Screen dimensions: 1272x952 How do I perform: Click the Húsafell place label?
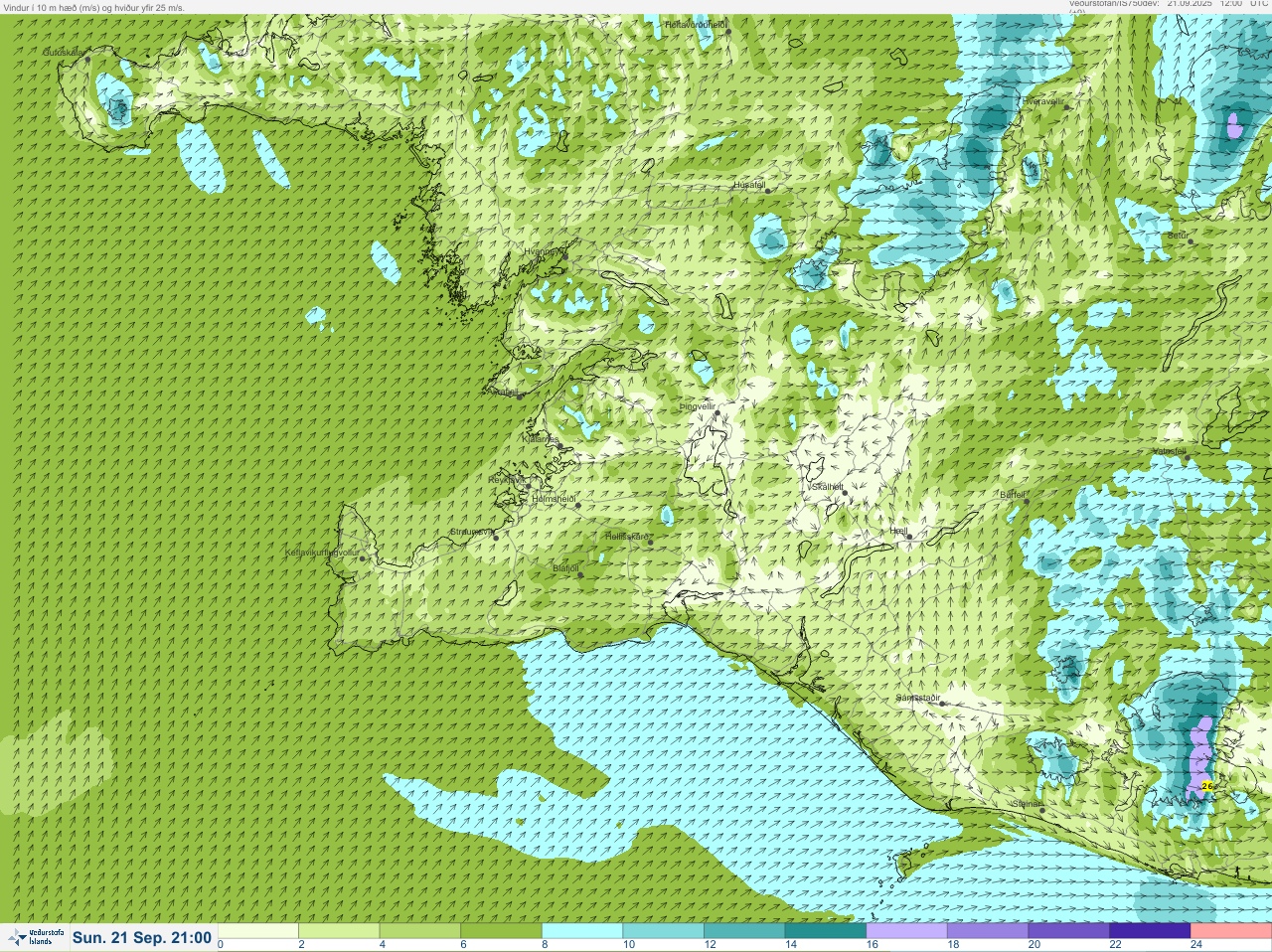click(x=750, y=185)
